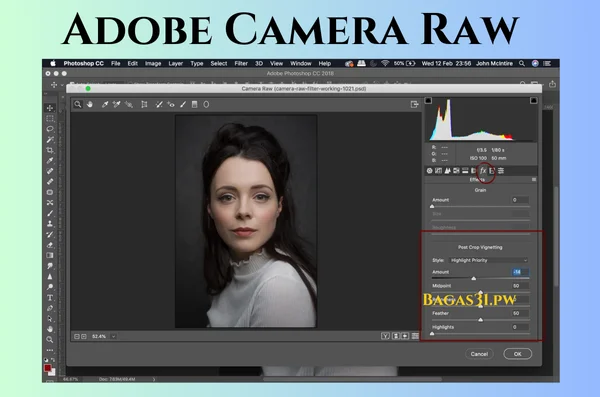Open the Image menu
Viewport: 600px width, 397px height.
coord(153,64)
